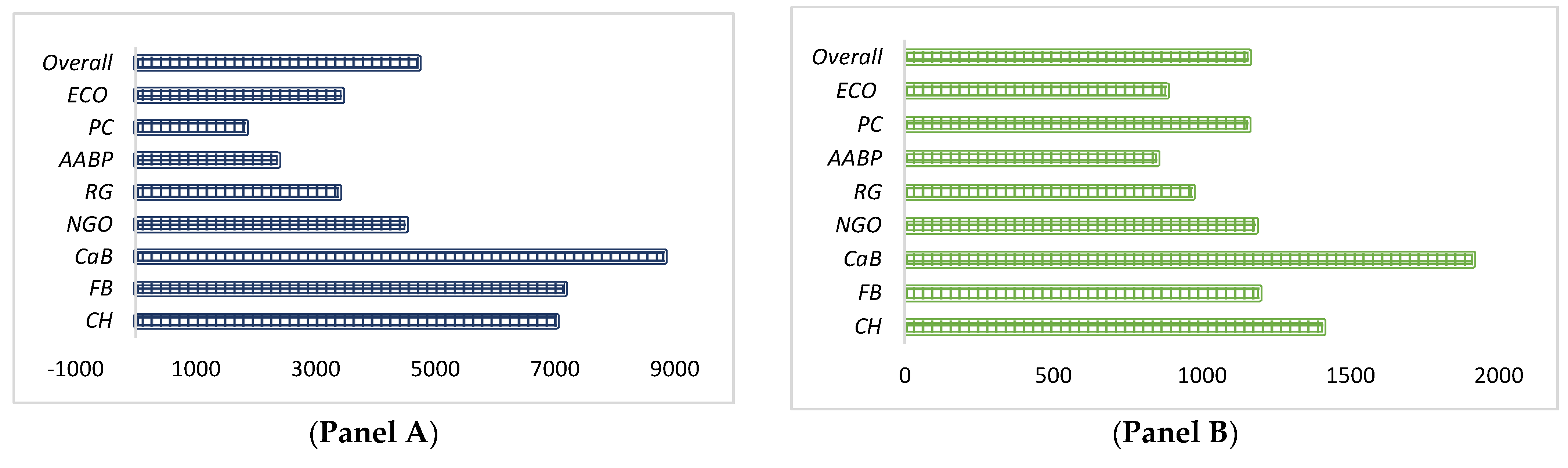This screenshot has width=1568, height=468.
Task: Click the 1500 axis tick in Panel B
Action: tap(1350, 376)
